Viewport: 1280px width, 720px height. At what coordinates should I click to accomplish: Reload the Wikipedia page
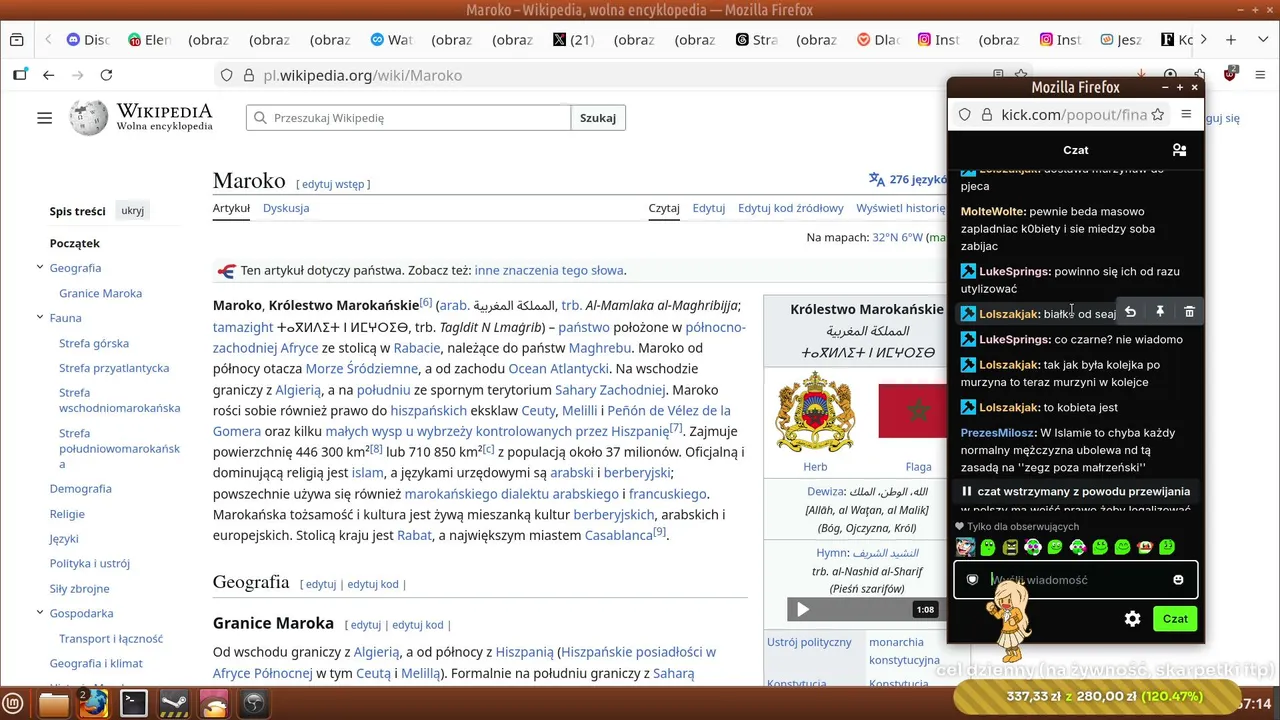click(x=106, y=75)
